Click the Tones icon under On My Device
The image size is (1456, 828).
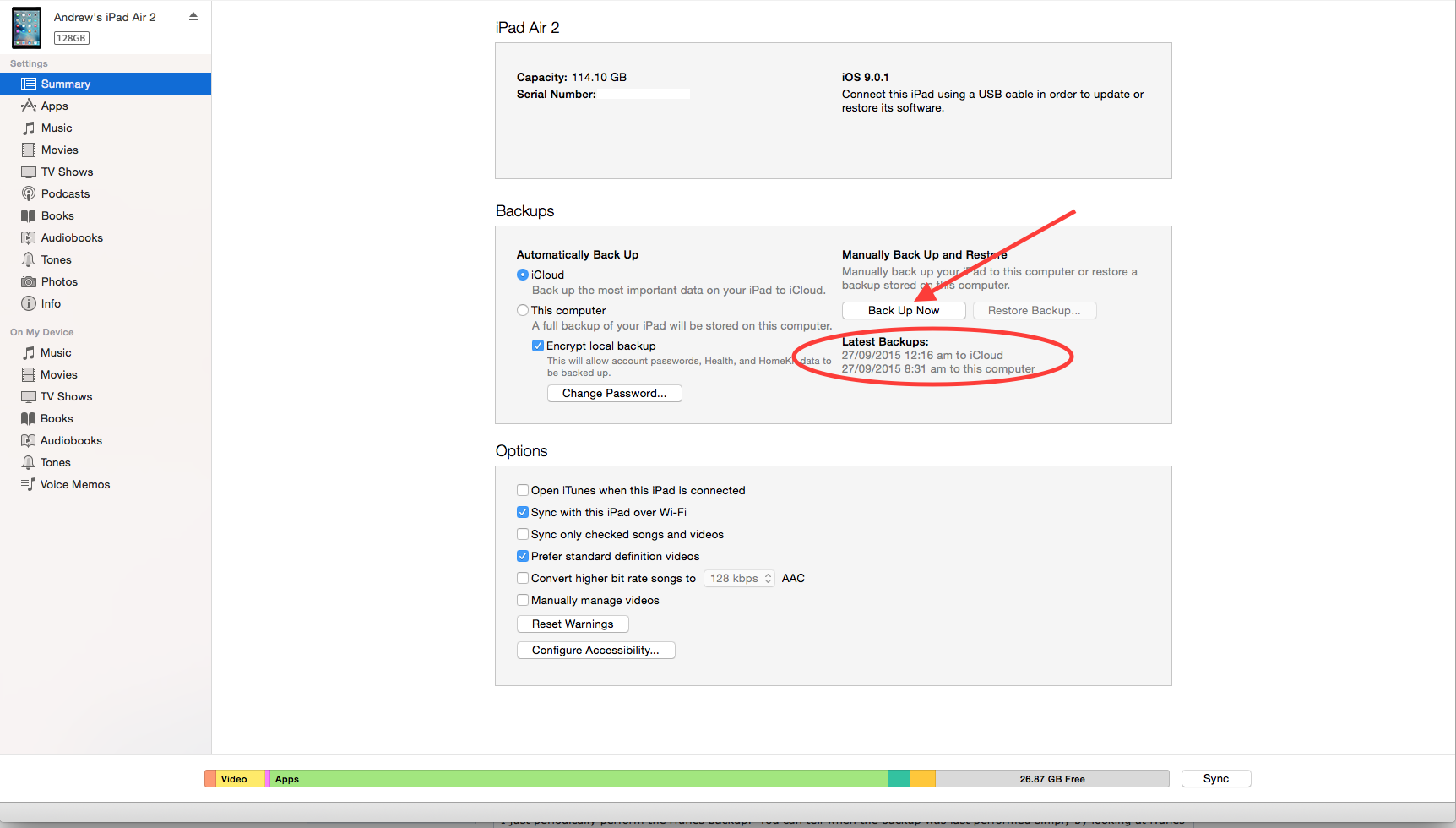[x=29, y=462]
